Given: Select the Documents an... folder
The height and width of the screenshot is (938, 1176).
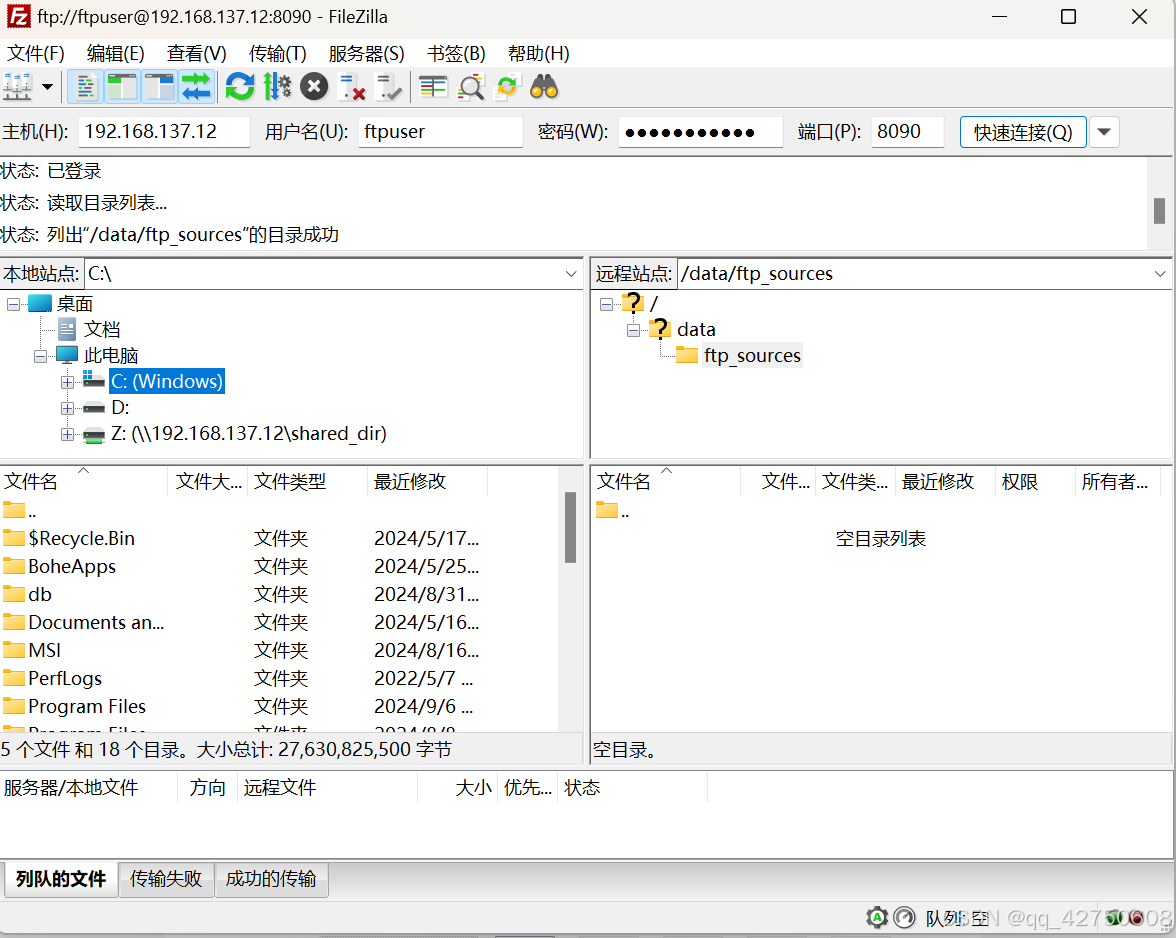Looking at the screenshot, I should click(96, 622).
